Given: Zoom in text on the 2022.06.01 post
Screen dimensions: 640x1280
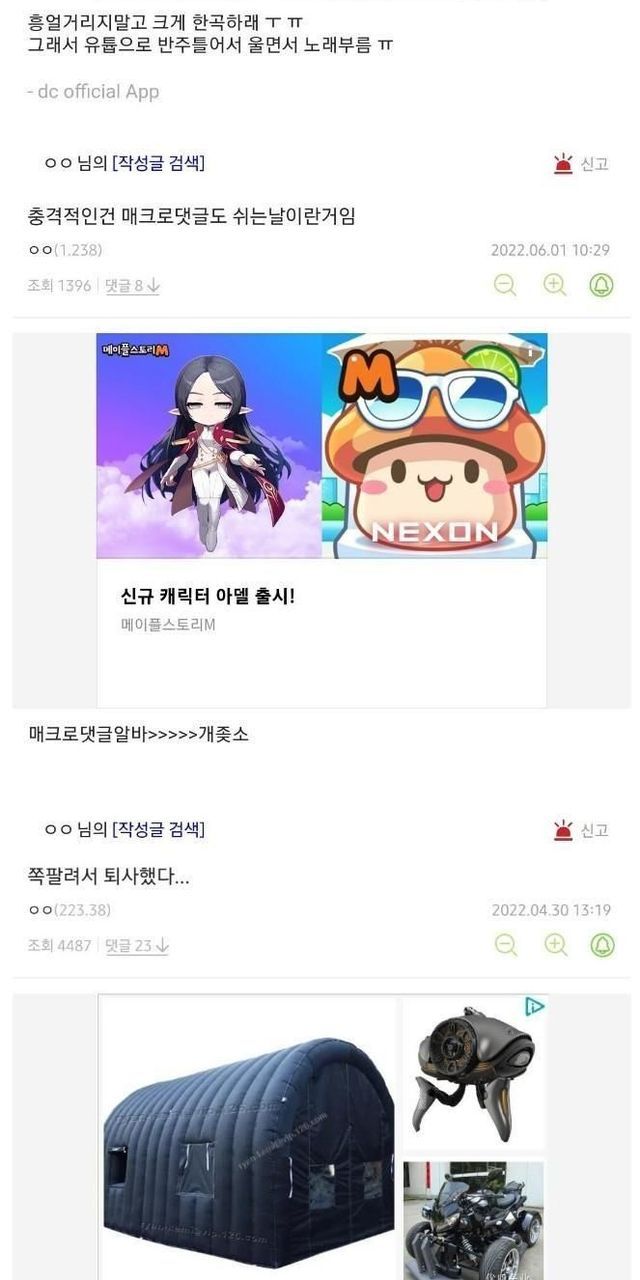Looking at the screenshot, I should [x=555, y=285].
